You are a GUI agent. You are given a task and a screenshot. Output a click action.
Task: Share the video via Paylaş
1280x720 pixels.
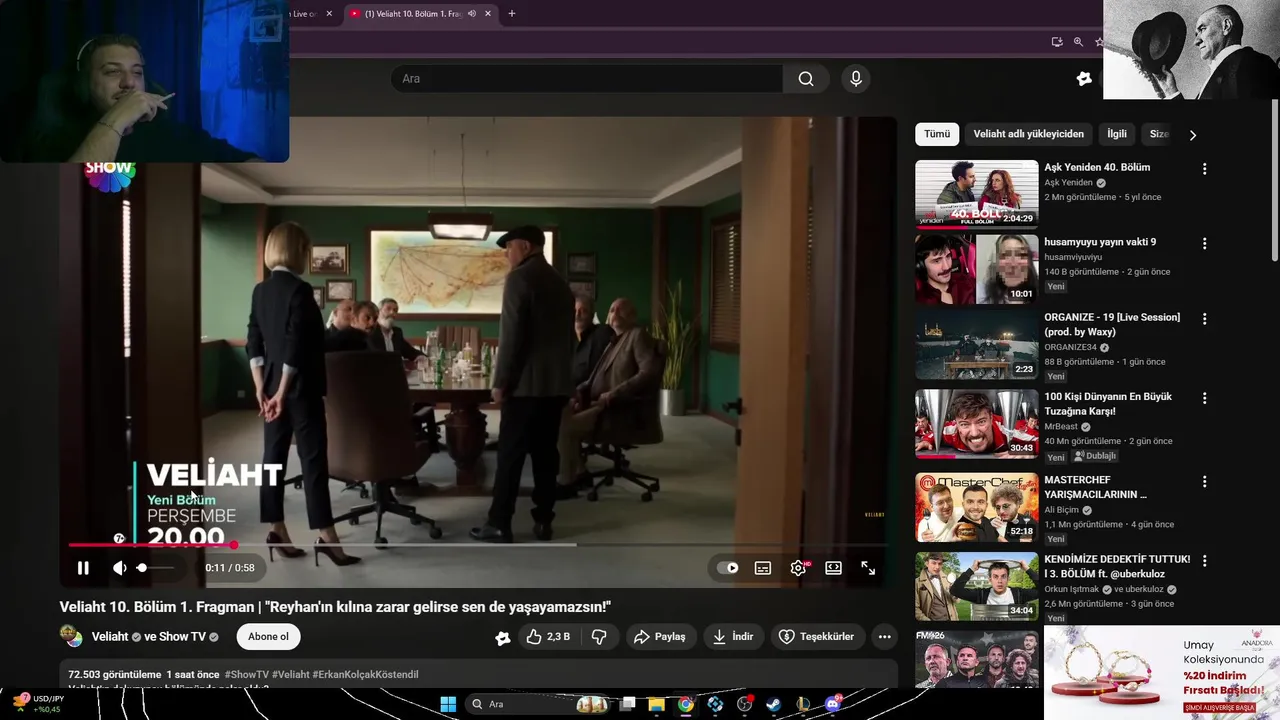point(660,637)
